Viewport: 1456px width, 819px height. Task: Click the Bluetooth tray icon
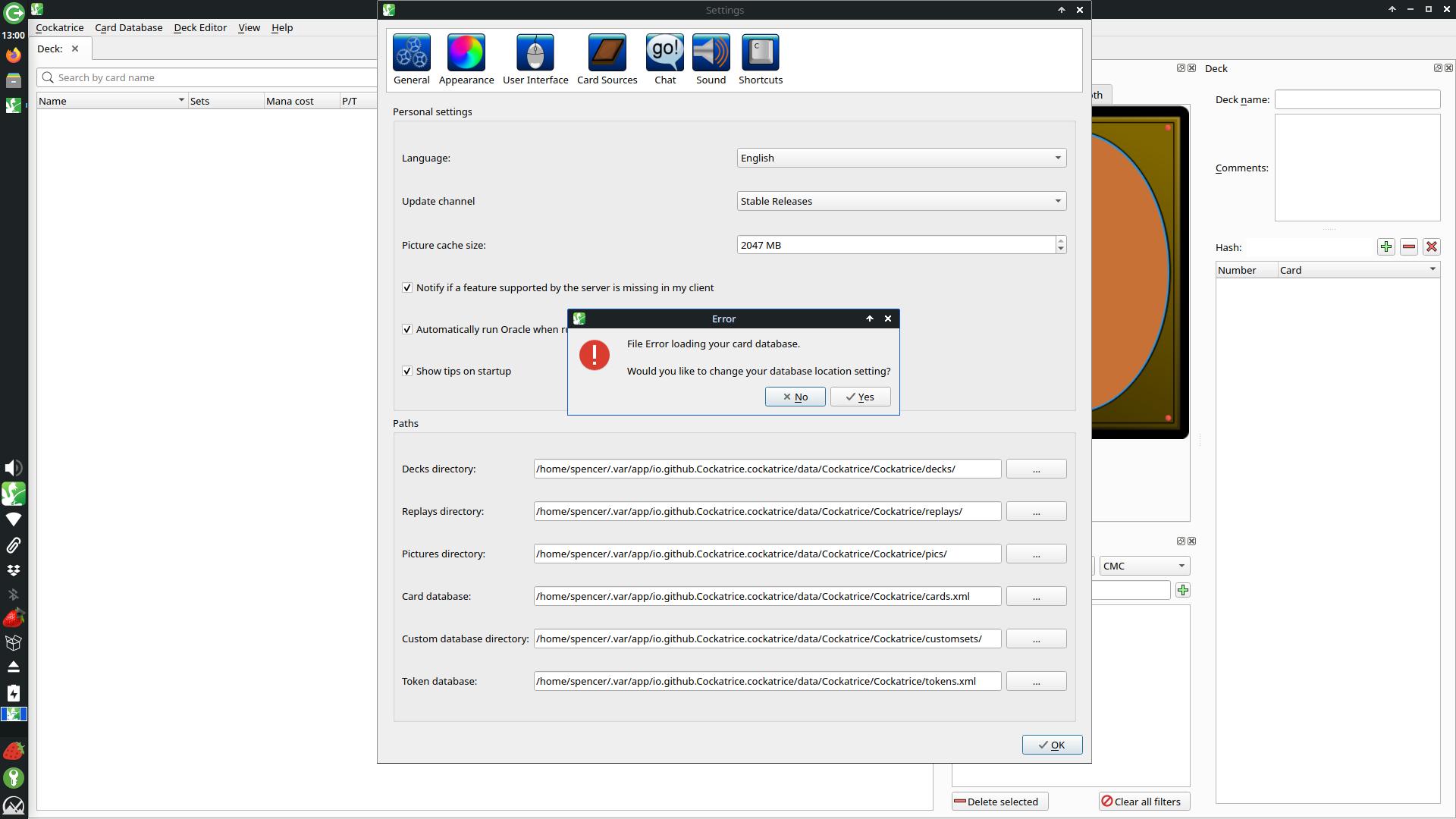[x=14, y=595]
